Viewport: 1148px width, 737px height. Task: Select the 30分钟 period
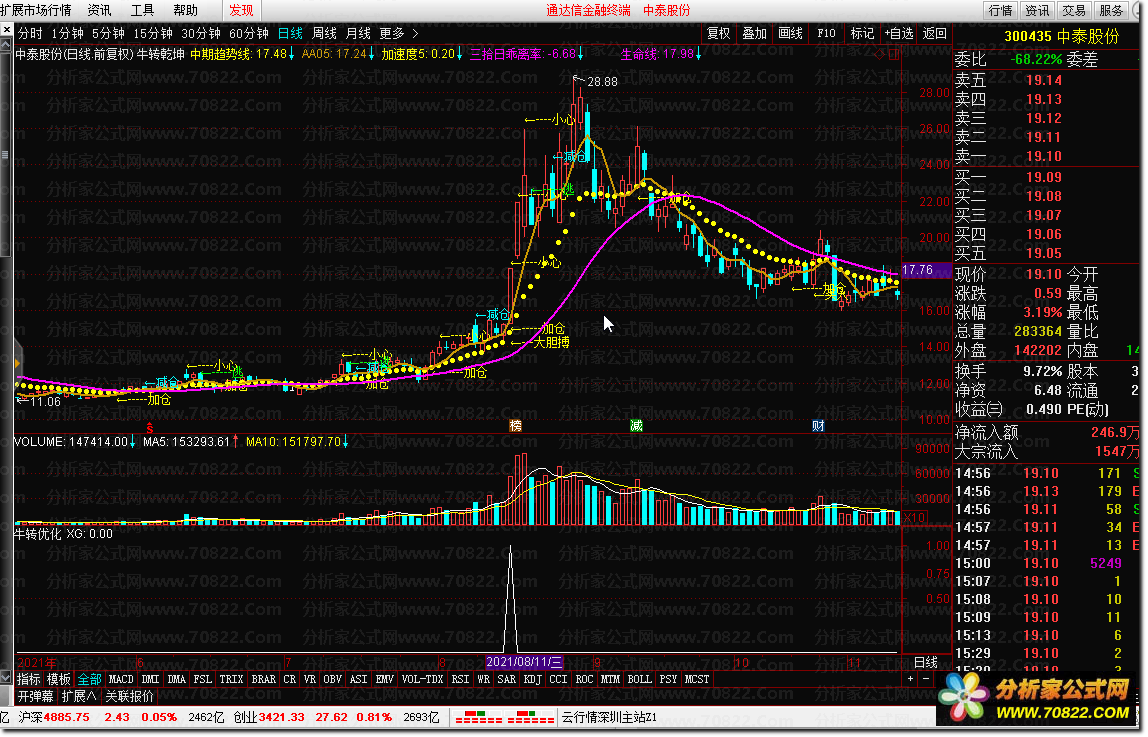pyautogui.click(x=201, y=33)
